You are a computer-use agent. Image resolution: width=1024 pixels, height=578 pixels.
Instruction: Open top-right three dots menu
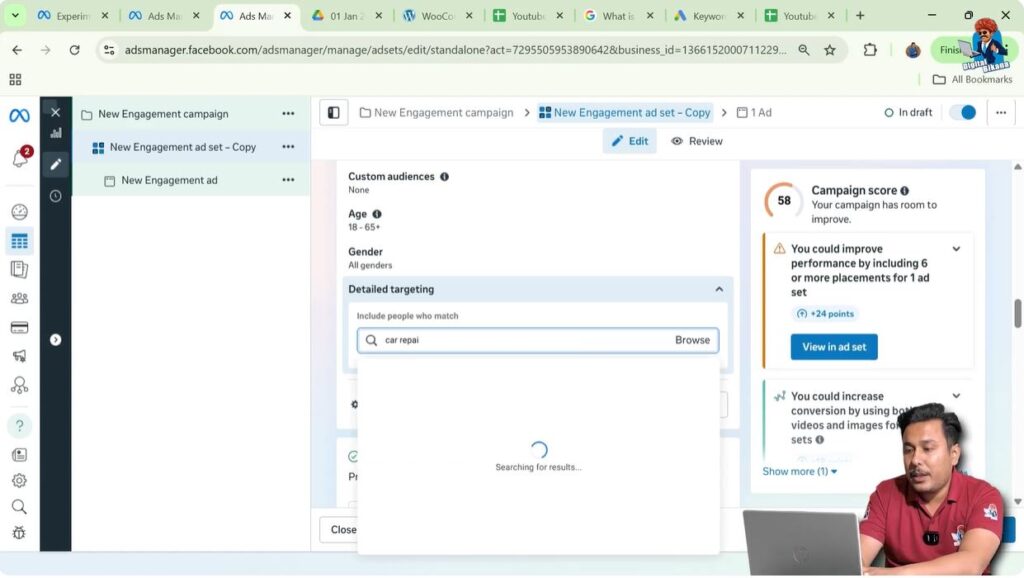pos(1001,112)
